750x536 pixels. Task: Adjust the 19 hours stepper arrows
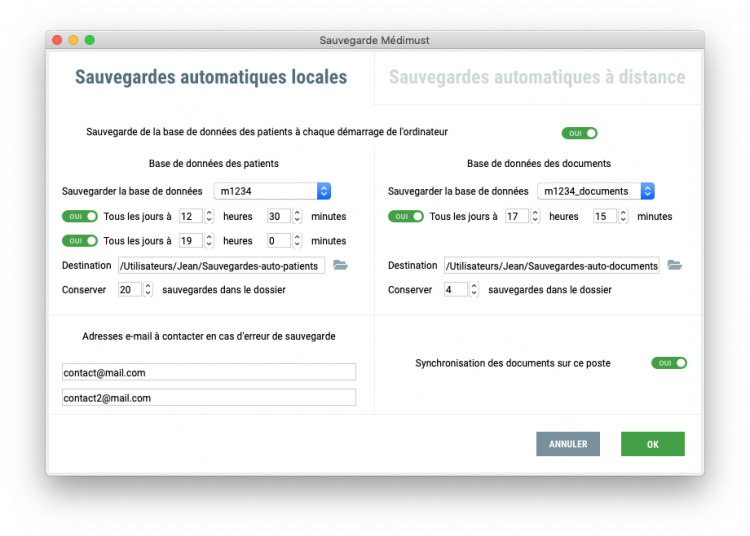[x=209, y=241]
